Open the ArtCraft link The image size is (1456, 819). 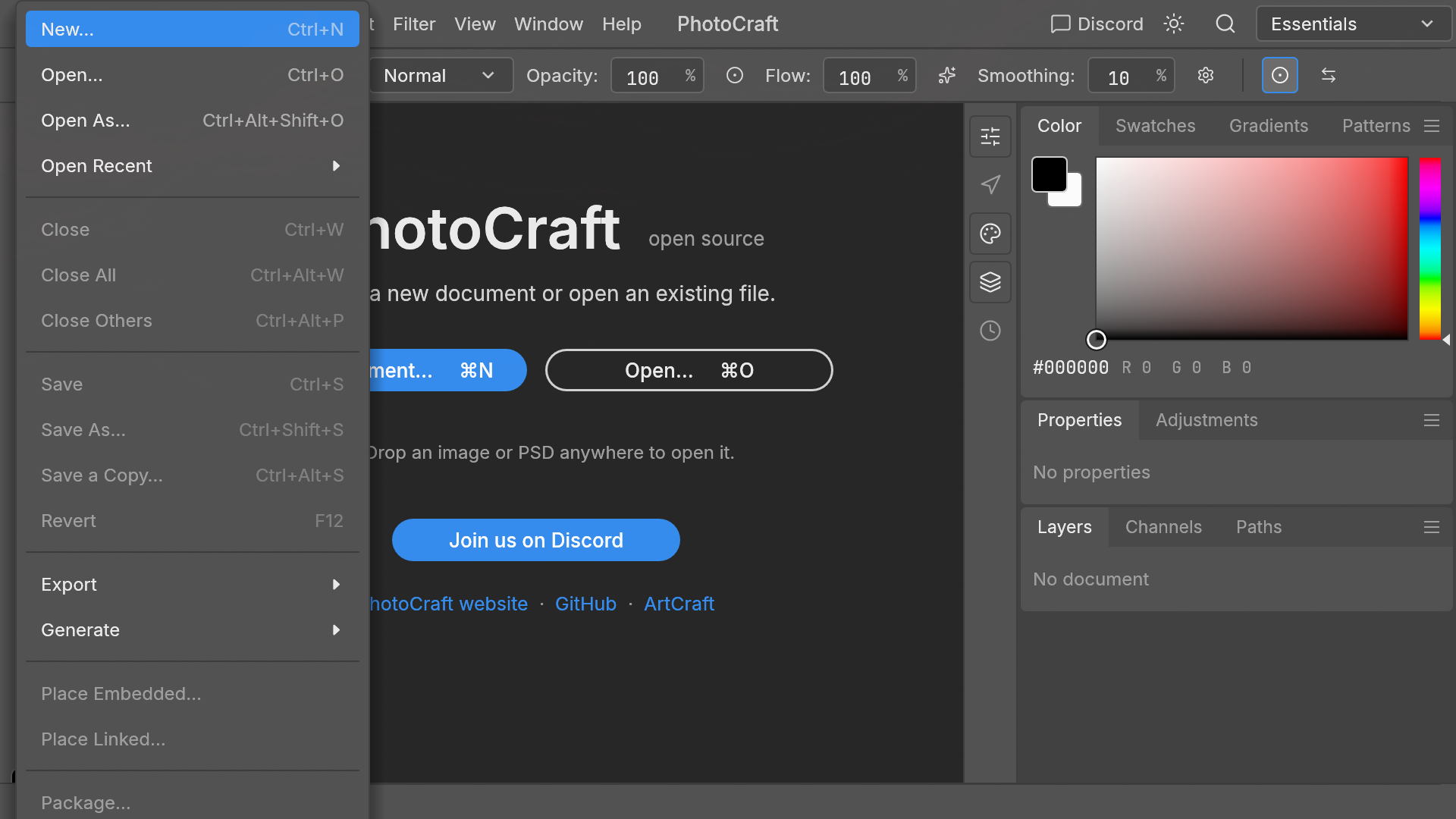pyautogui.click(x=679, y=604)
